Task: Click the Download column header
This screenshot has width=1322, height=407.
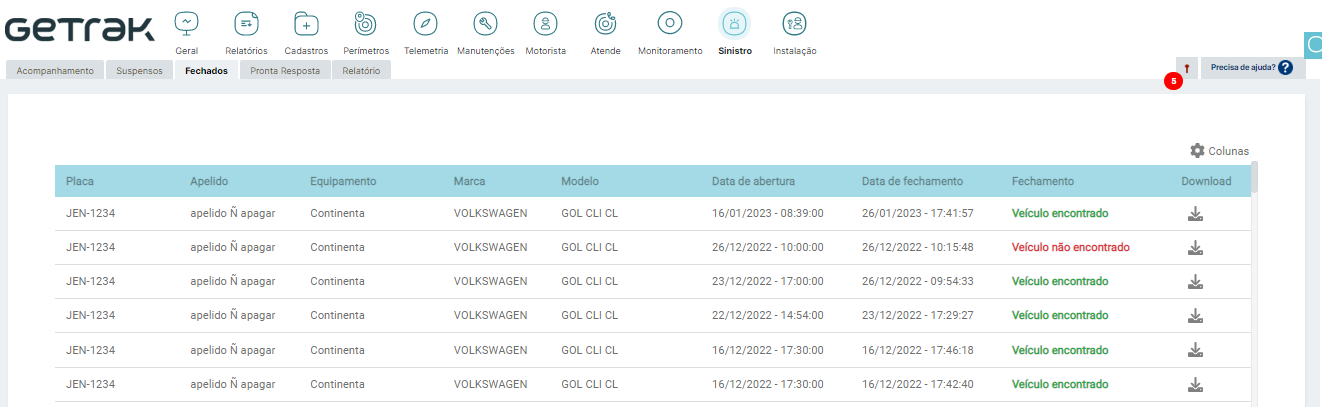Action: (1206, 182)
